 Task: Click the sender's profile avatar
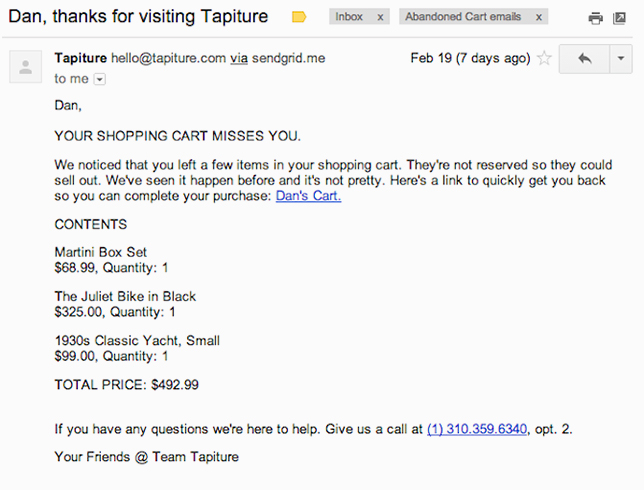pyautogui.click(x=25, y=67)
